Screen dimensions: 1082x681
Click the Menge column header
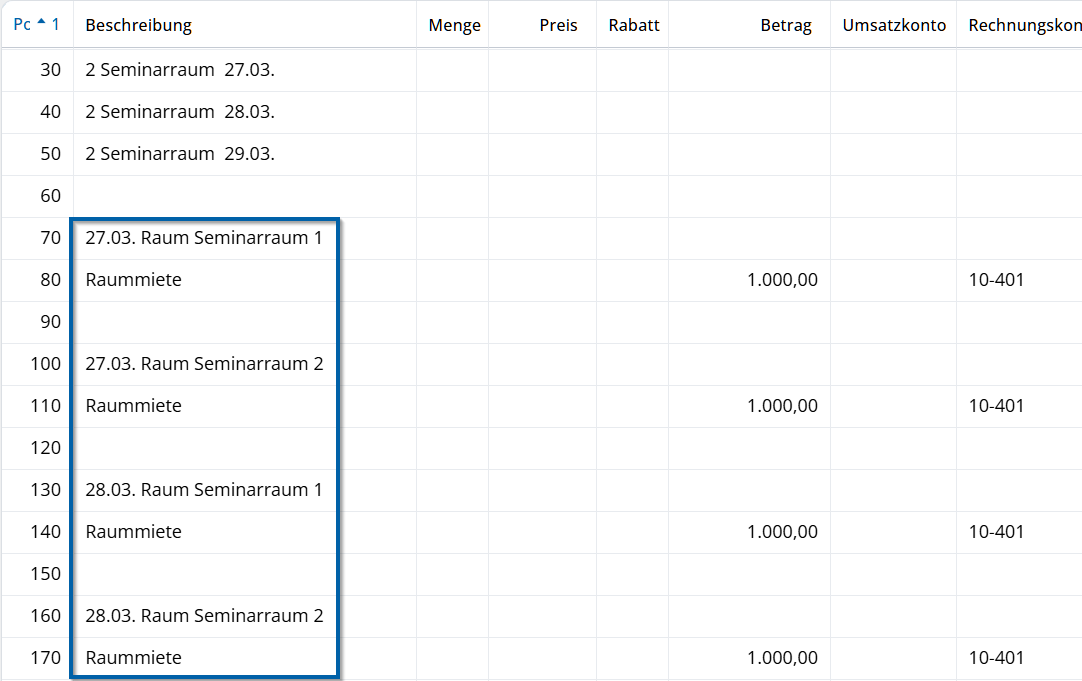pyautogui.click(x=454, y=25)
